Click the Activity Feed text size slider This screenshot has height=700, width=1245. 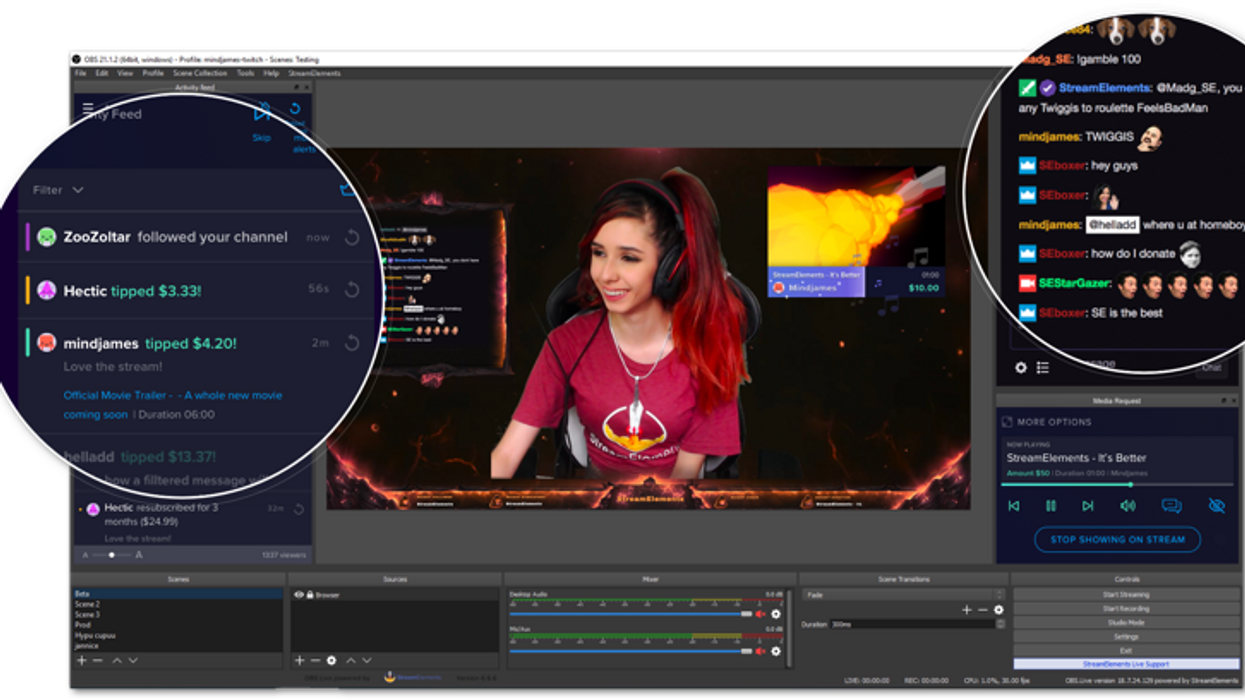pyautogui.click(x=111, y=555)
